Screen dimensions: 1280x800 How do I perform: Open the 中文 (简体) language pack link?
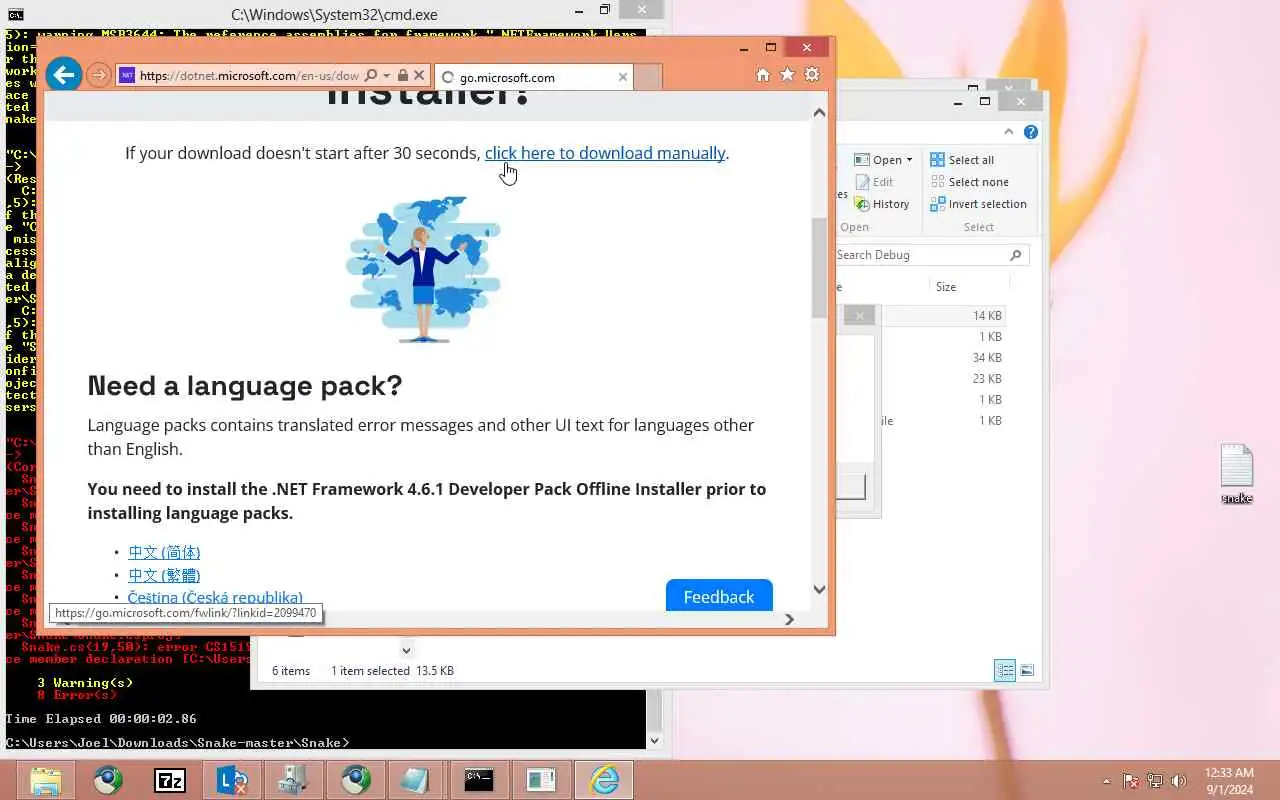coord(164,552)
